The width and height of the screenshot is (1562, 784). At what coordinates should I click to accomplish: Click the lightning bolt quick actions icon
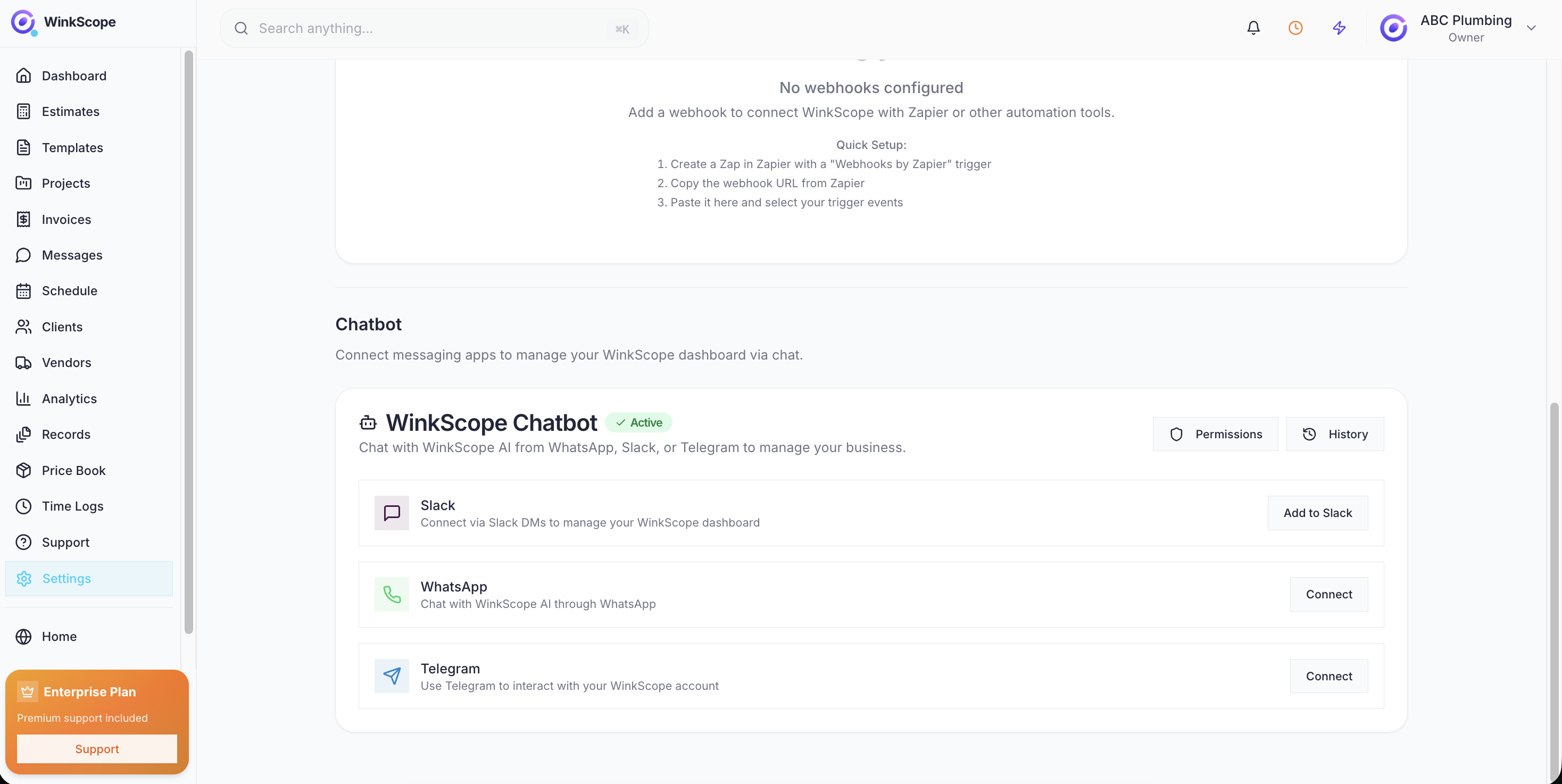pos(1340,28)
